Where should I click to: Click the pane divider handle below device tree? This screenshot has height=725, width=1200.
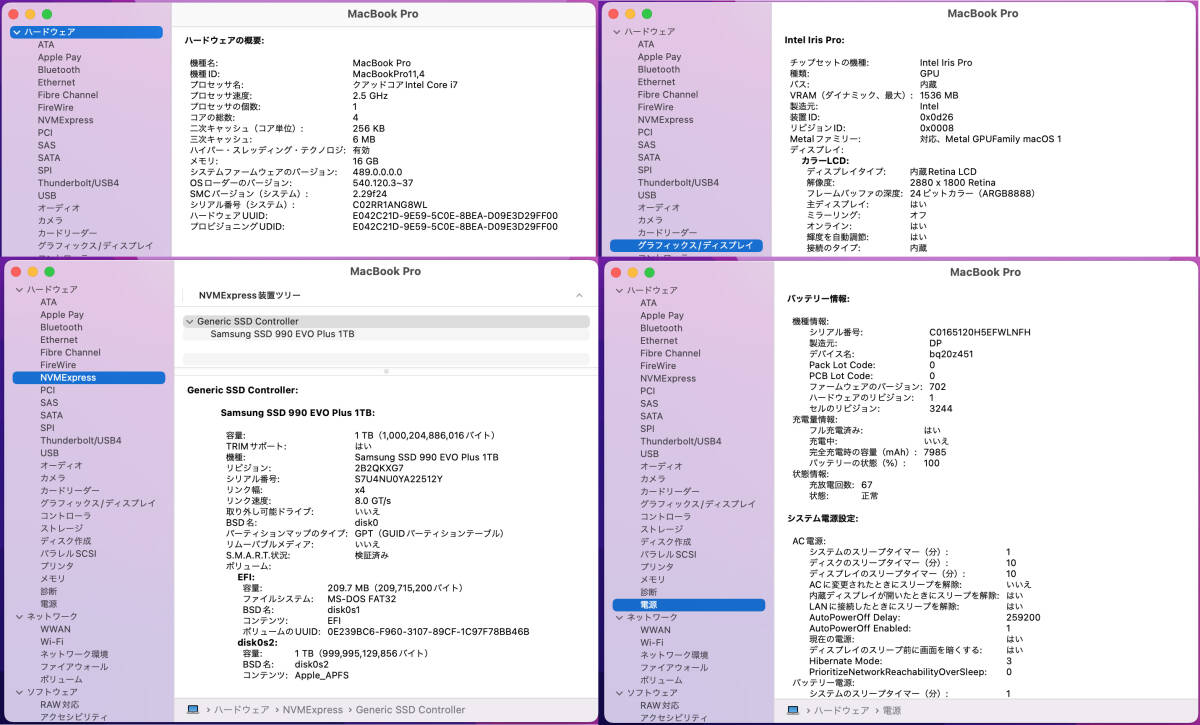point(386,371)
